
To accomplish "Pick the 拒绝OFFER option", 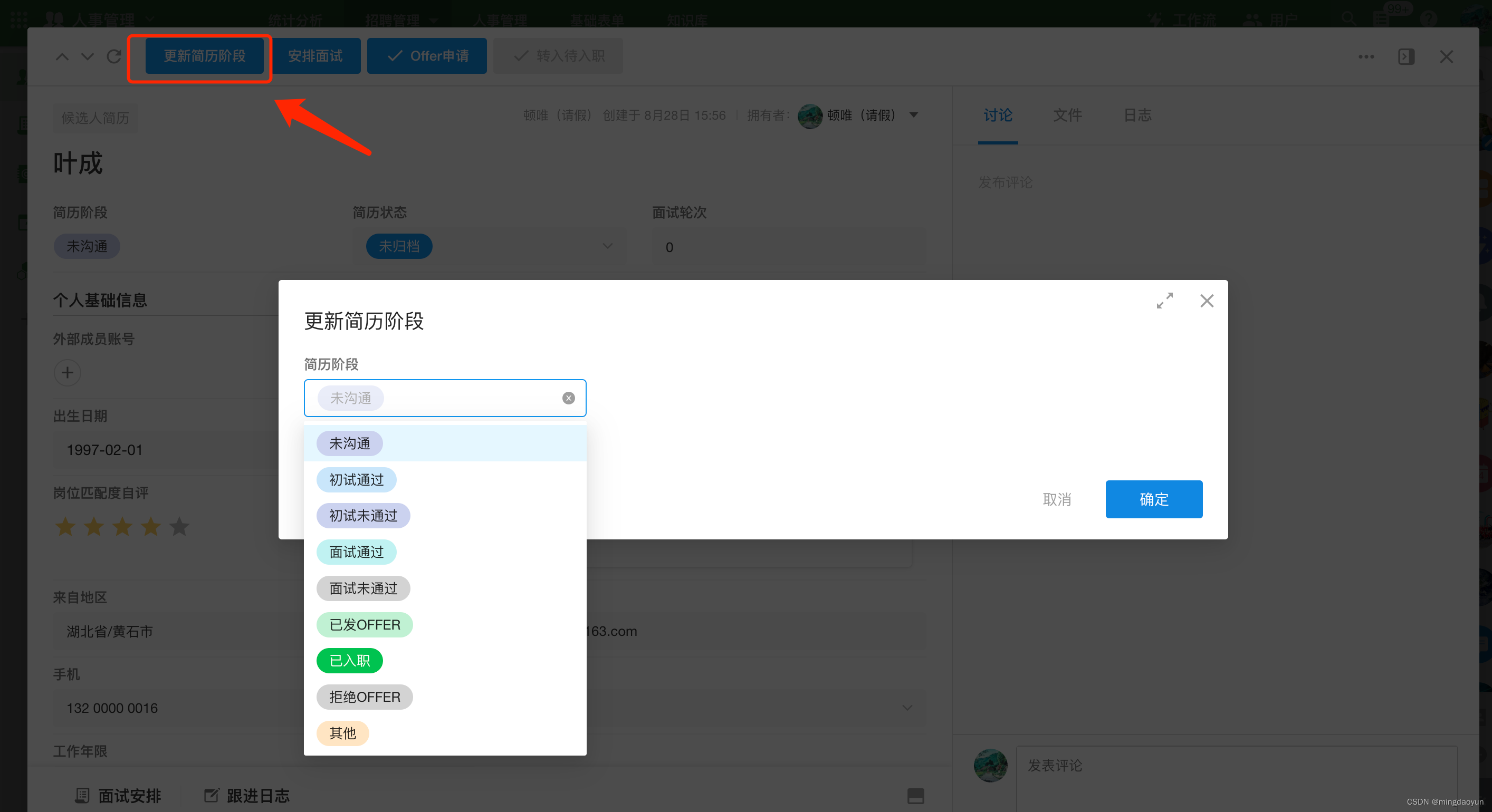I will click(x=365, y=697).
